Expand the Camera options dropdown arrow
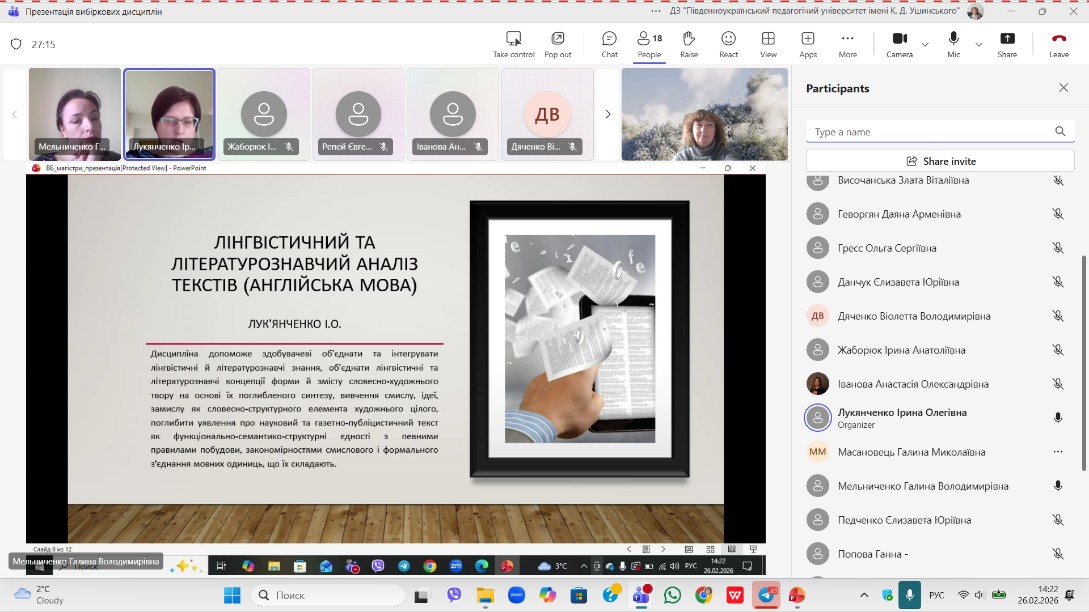Viewport: 1089px width, 612px height. [x=925, y=44]
